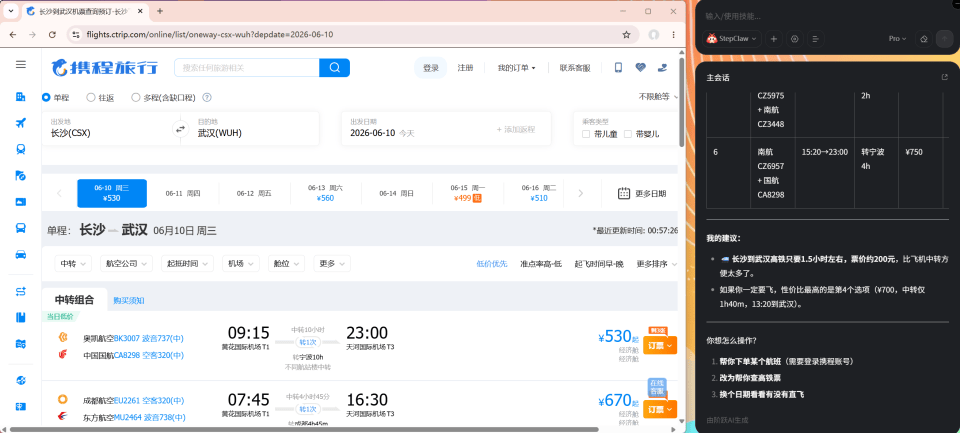
Task: Sort by 起飞时间早-晚
Action: pyautogui.click(x=599, y=264)
